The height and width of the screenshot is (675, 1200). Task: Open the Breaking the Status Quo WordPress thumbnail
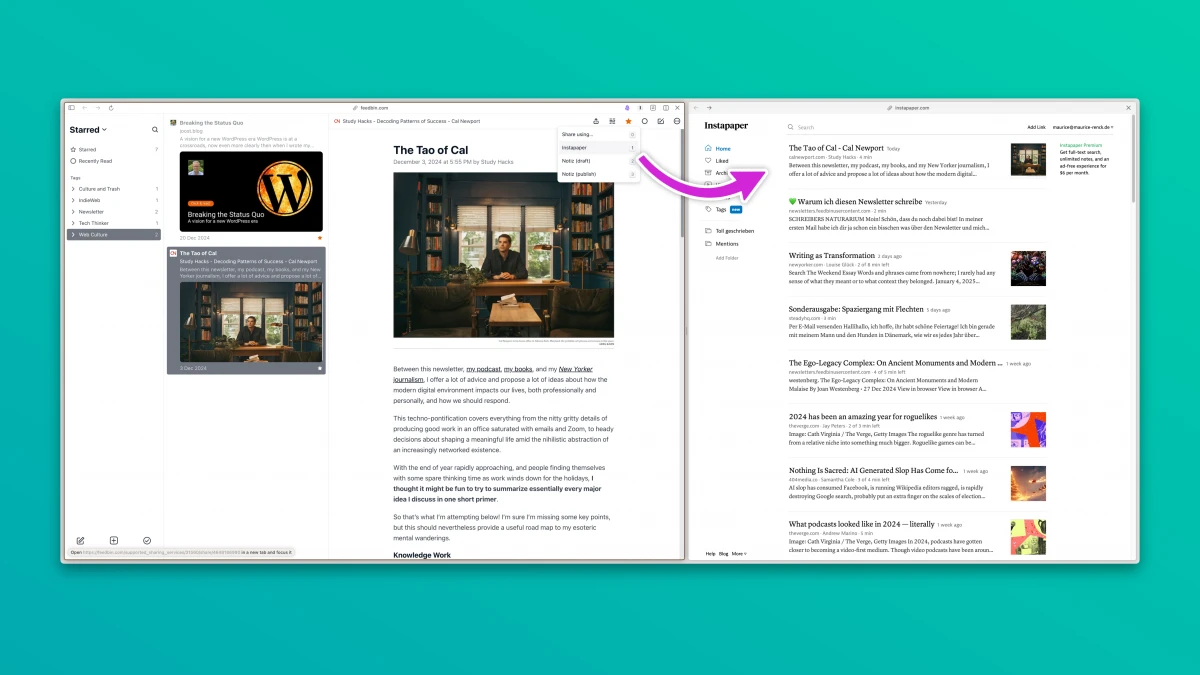pyautogui.click(x=251, y=191)
